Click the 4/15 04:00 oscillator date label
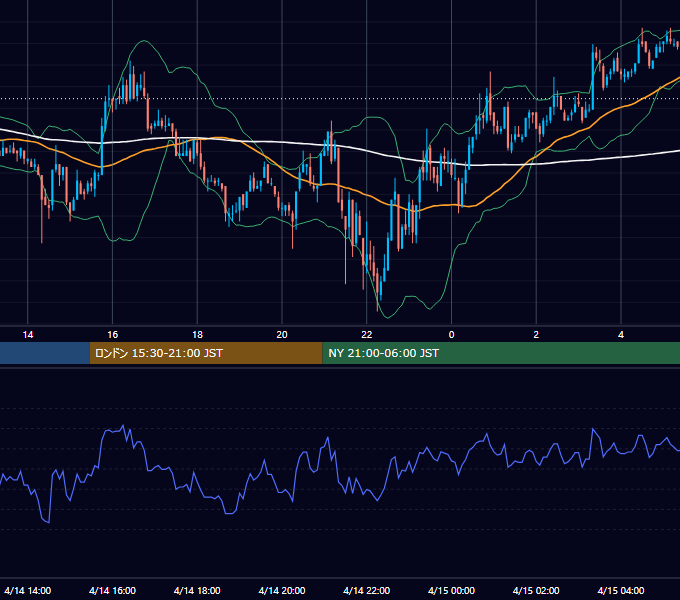The width and height of the screenshot is (680, 600). click(x=621, y=590)
